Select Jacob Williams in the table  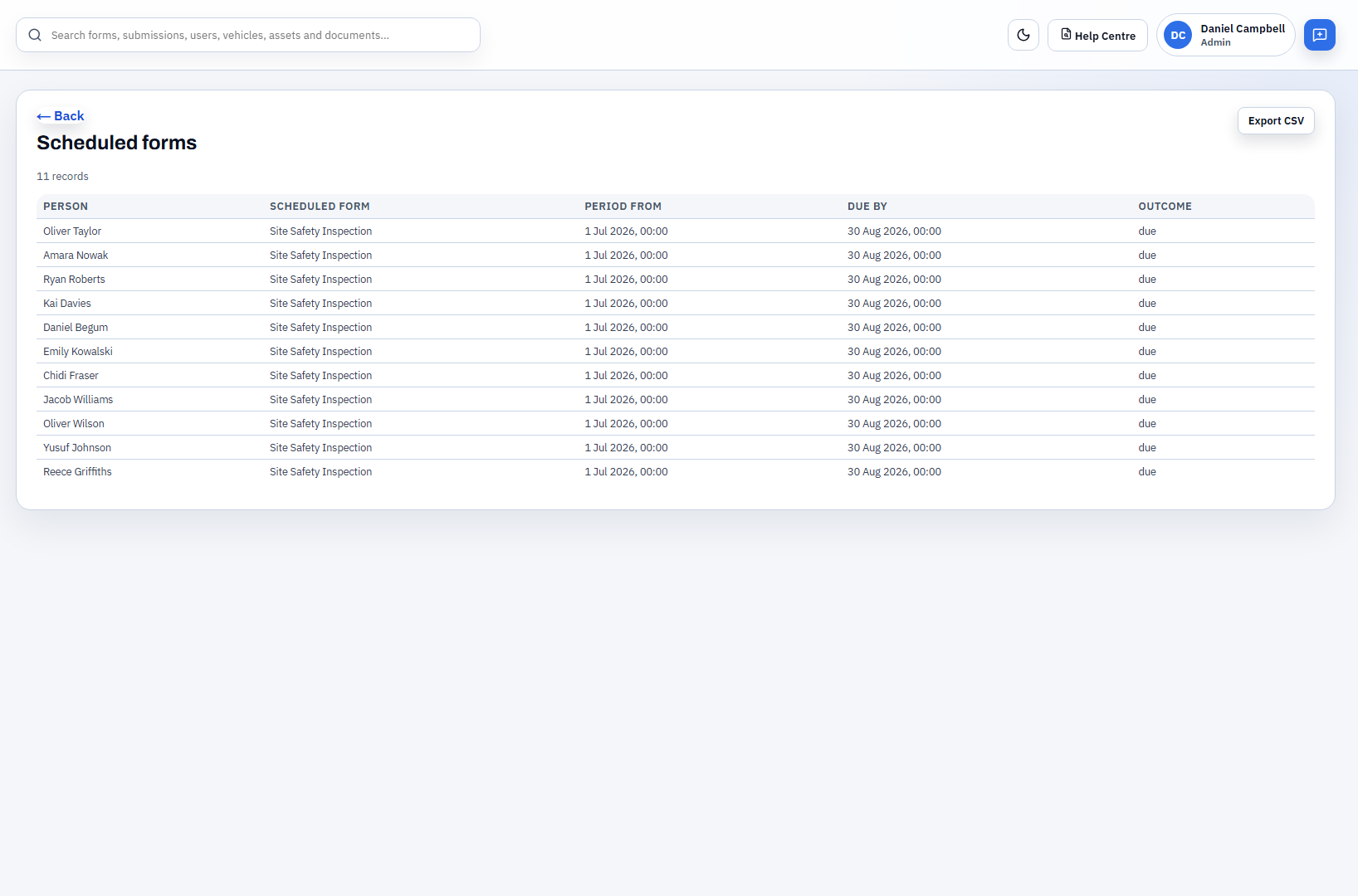78,400
